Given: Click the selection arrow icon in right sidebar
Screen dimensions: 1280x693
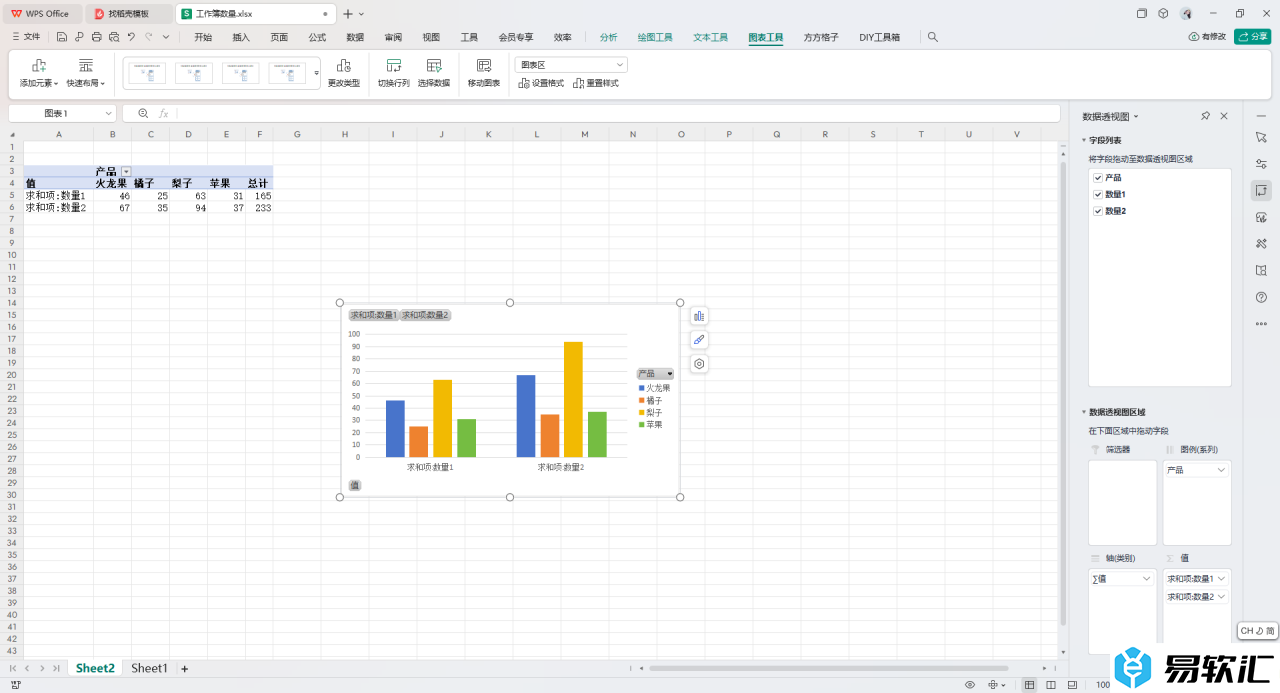Looking at the screenshot, I should pos(1261,137).
